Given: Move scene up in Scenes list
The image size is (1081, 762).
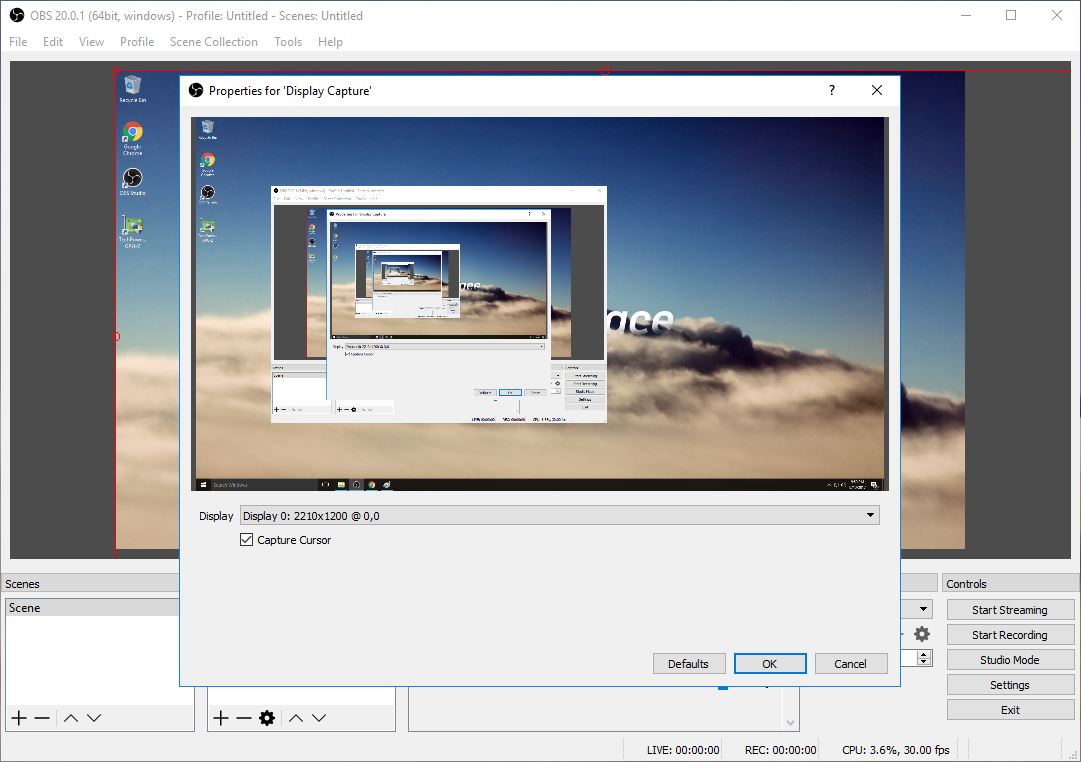Looking at the screenshot, I should point(70,718).
